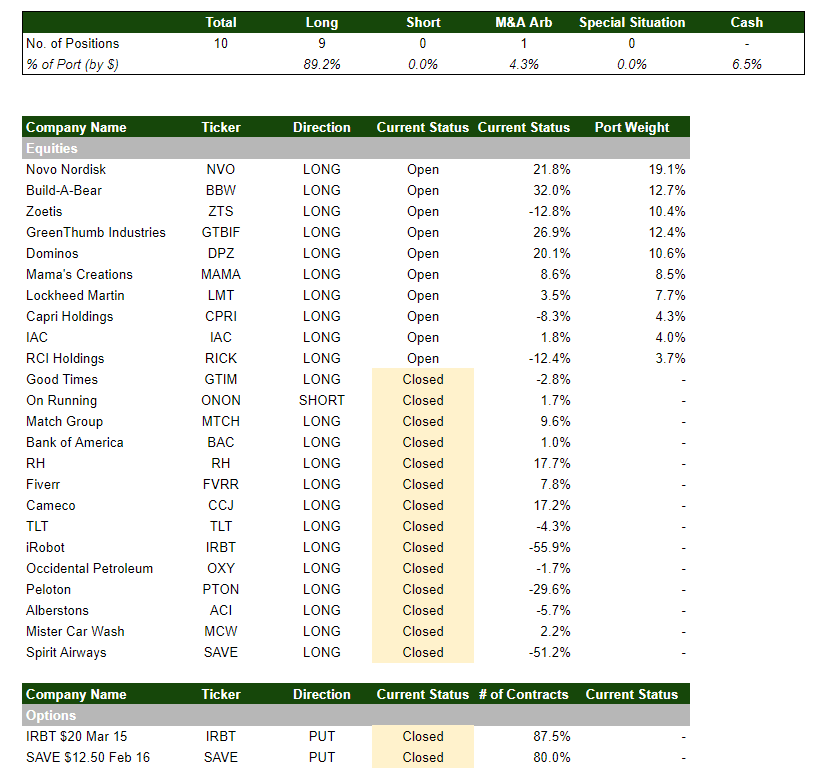Click the M&A Arb summary header
817x778 pixels.
[524, 22]
